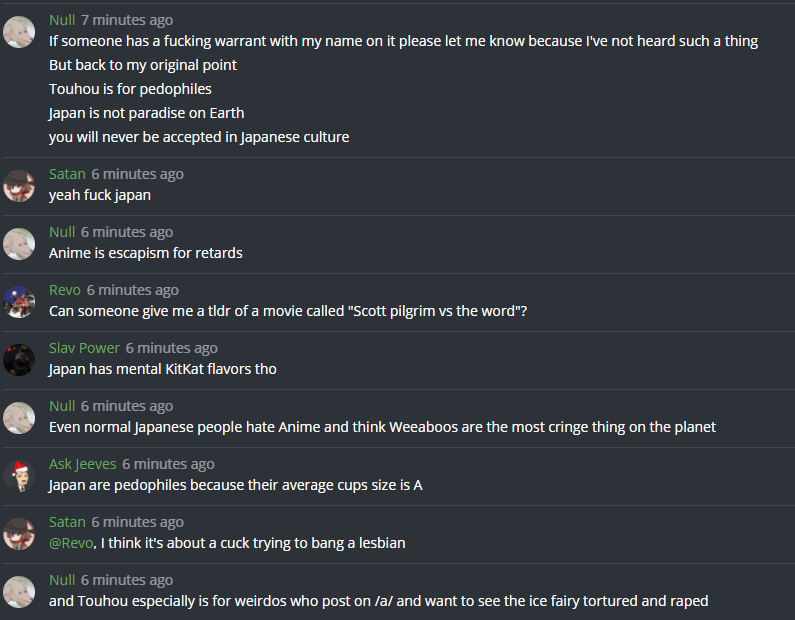Click the timestamp next to Slav Power

click(x=171, y=348)
